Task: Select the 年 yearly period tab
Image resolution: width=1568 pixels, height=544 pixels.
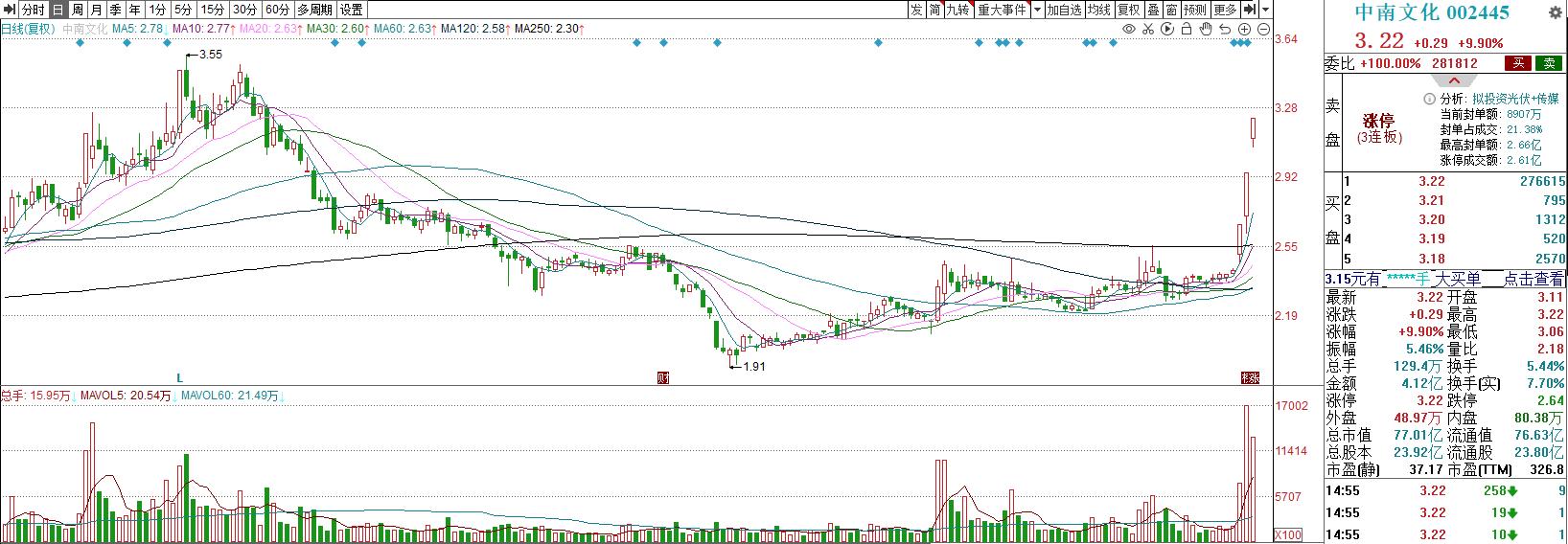Action: click(x=134, y=10)
